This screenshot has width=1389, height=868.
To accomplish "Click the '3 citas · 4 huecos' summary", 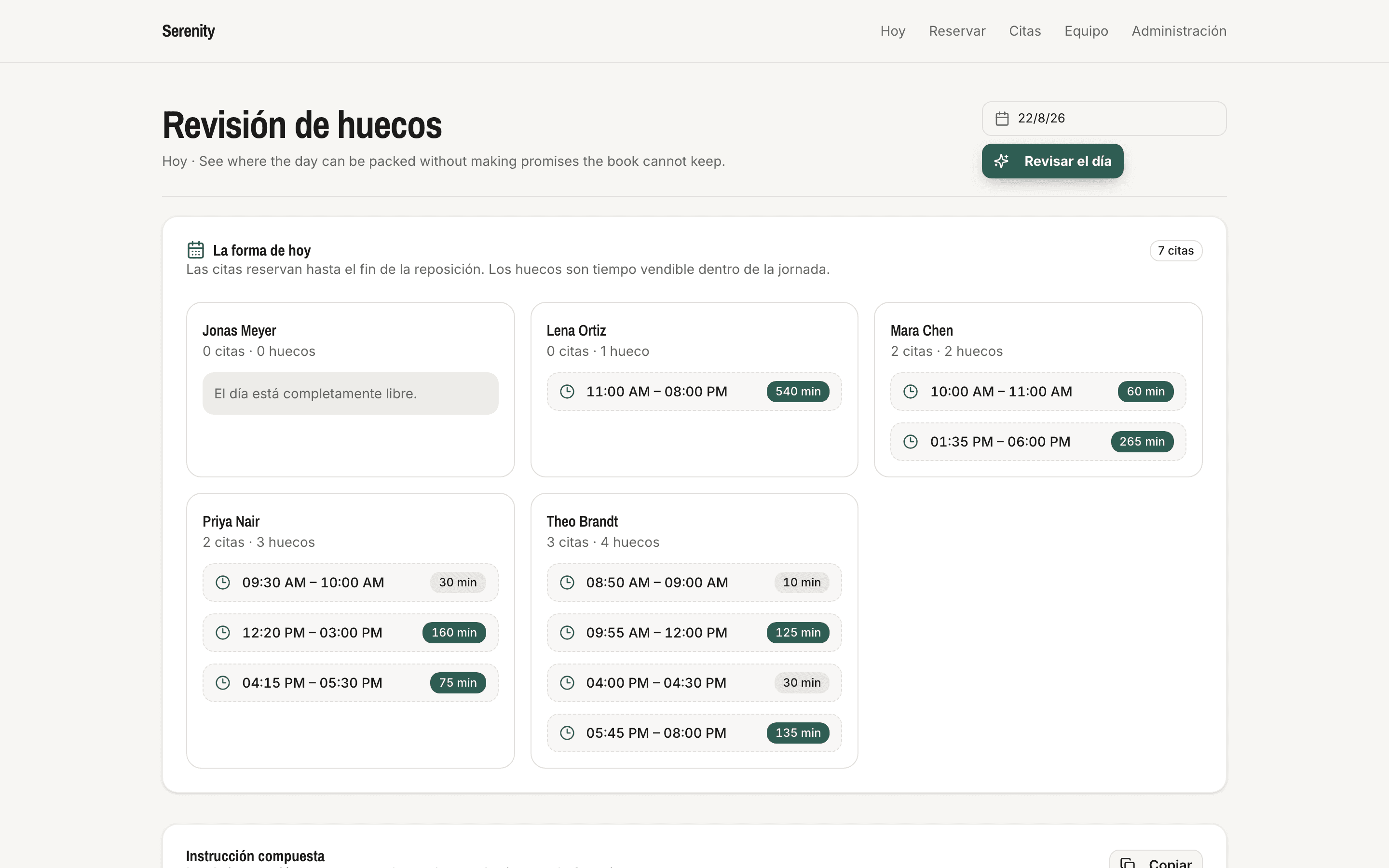I will 603,542.
